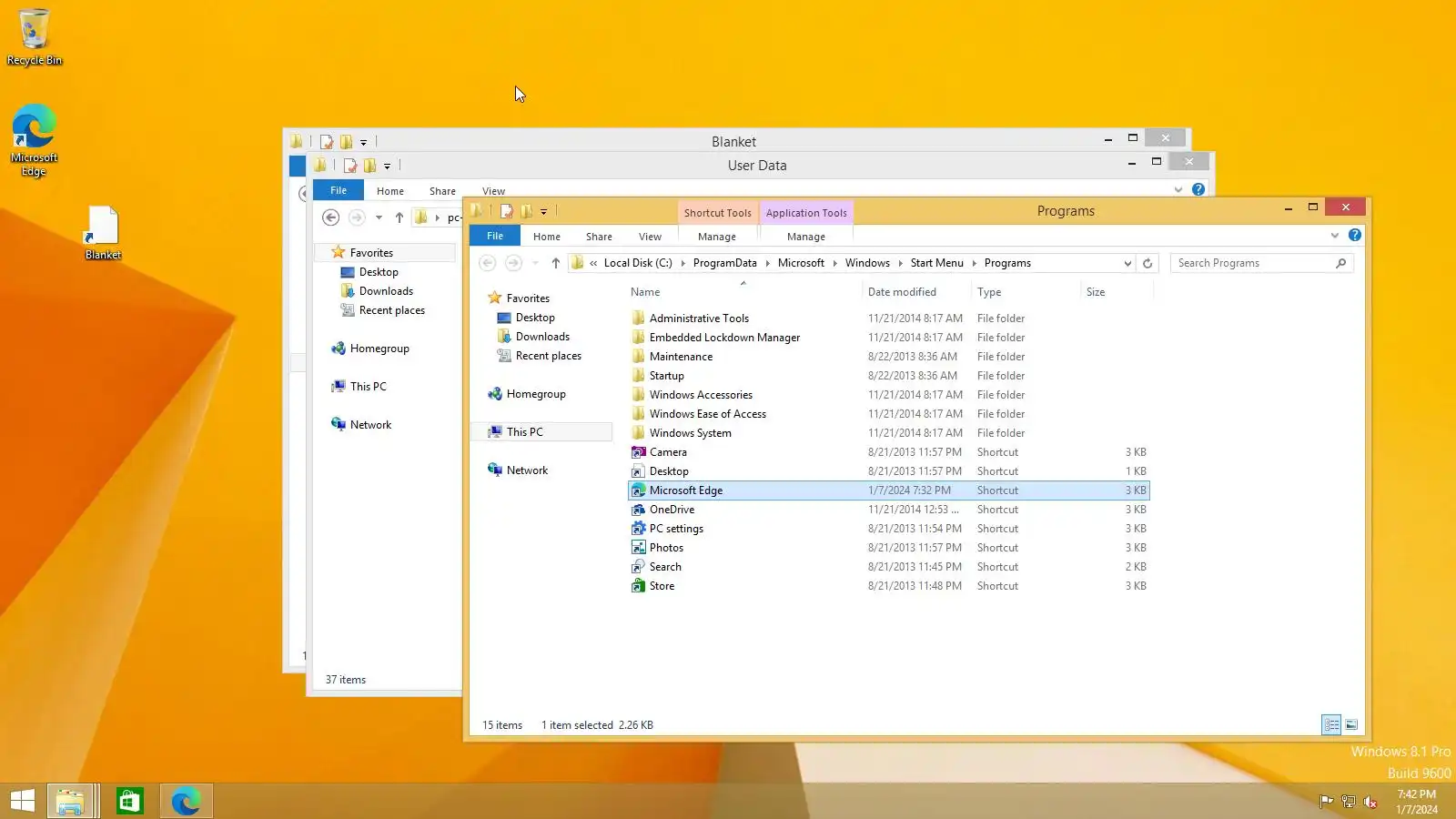Click the Properties icon in Programs title bar
The height and width of the screenshot is (819, 1456).
(507, 211)
